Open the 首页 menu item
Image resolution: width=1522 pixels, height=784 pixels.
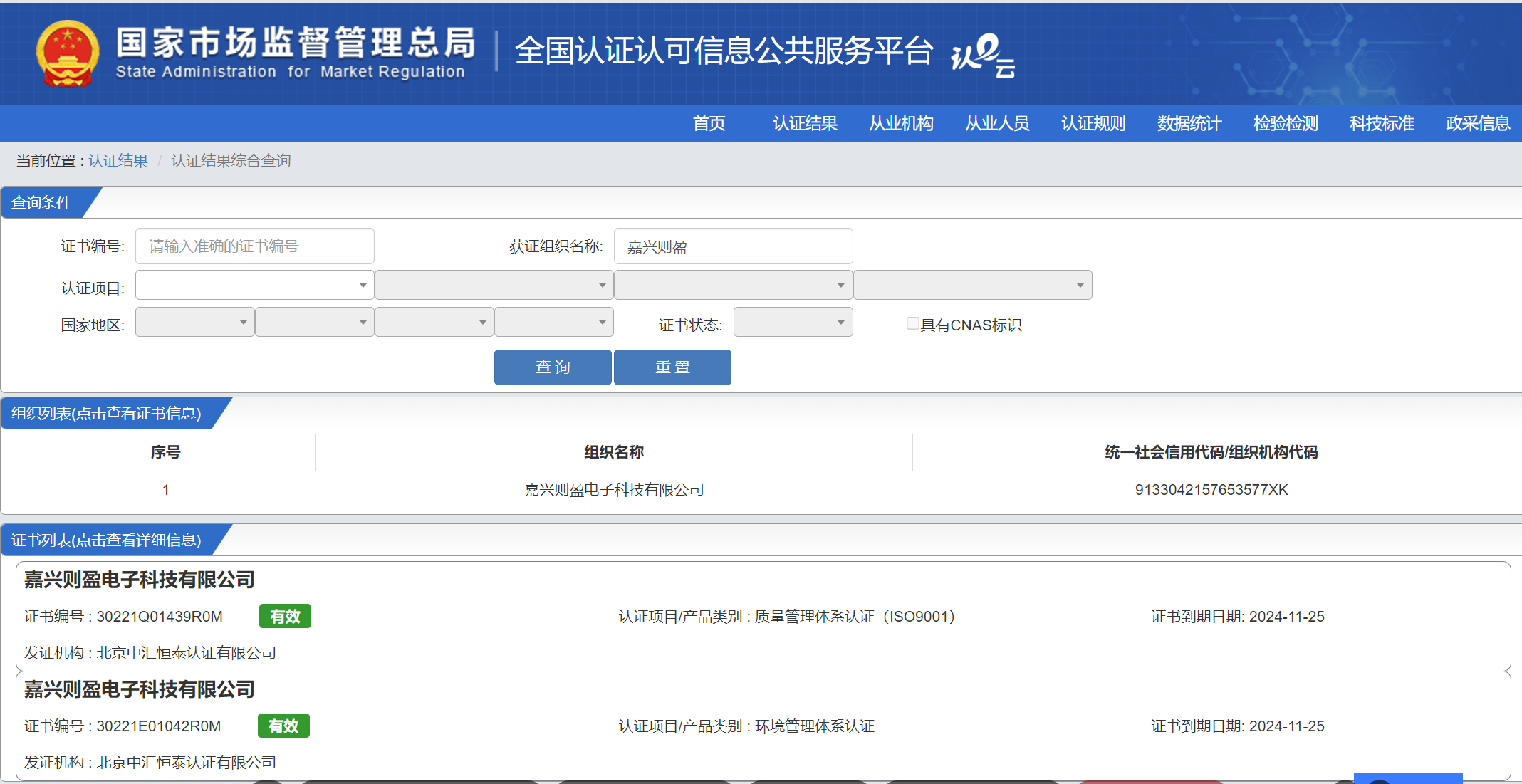709,123
